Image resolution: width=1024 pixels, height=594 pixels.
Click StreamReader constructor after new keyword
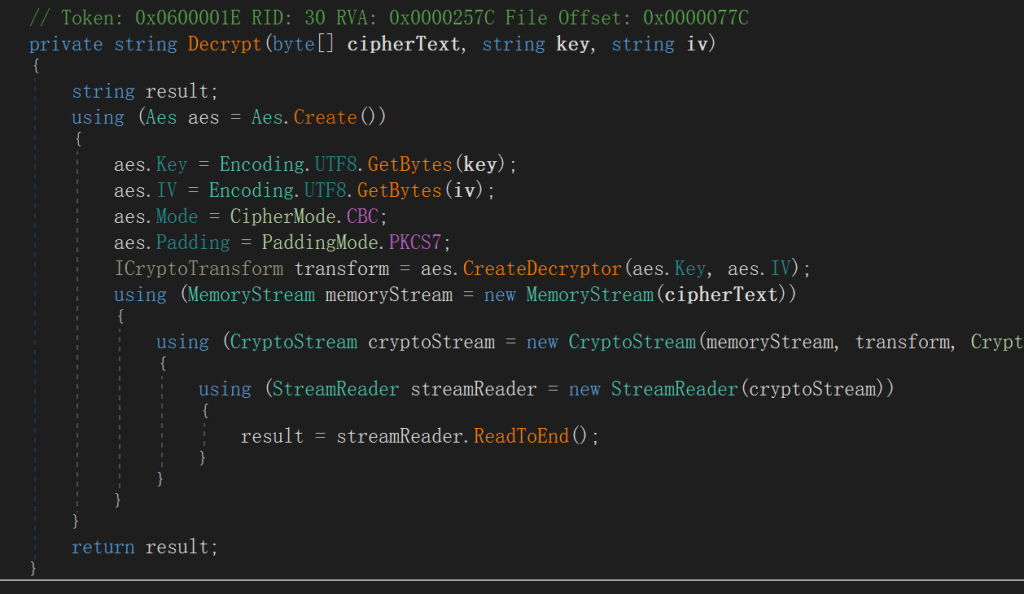(x=674, y=390)
